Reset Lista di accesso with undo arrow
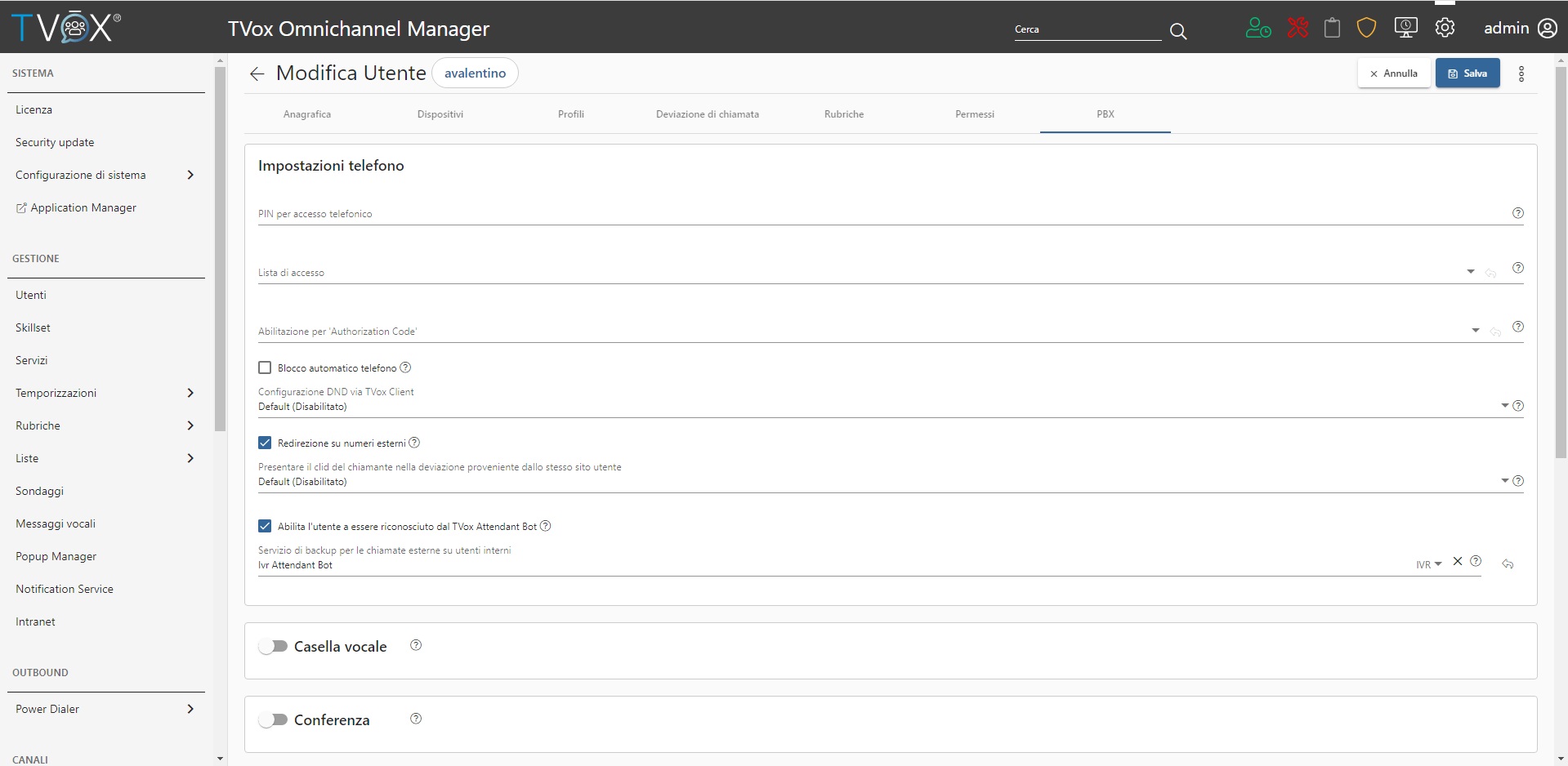Image resolution: width=1568 pixels, height=766 pixels. click(1490, 274)
